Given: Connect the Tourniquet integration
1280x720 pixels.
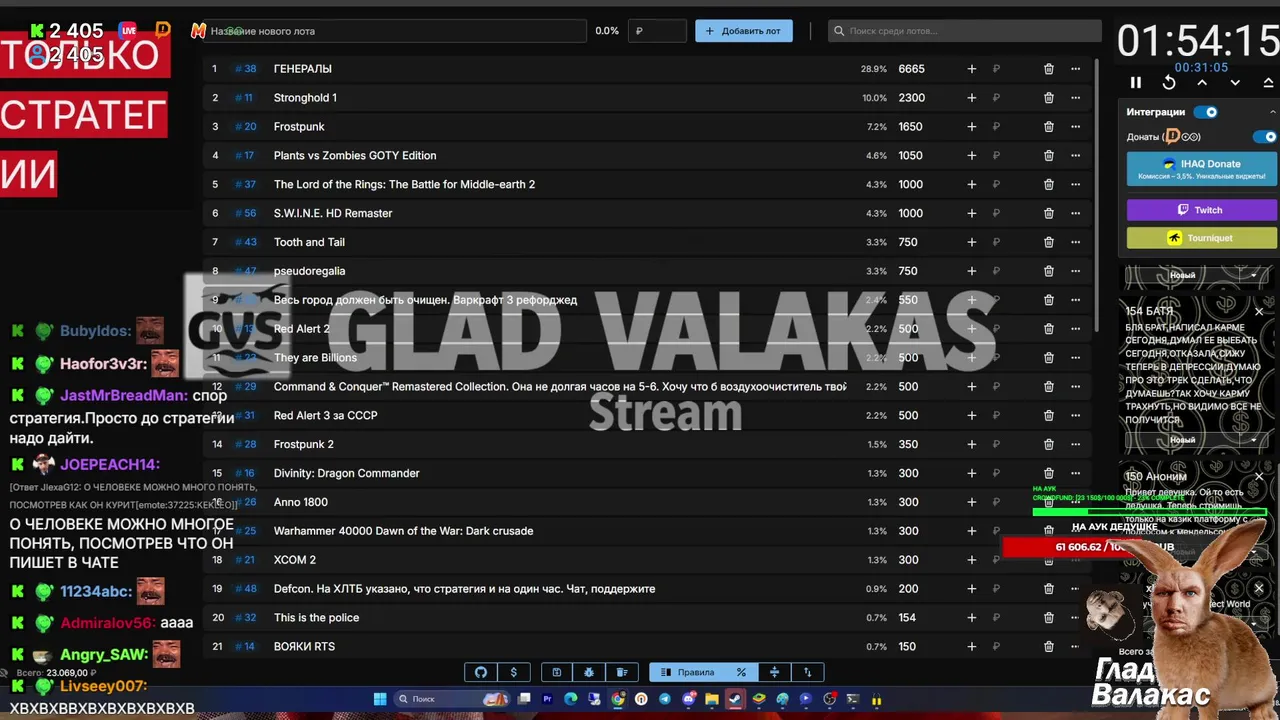Looking at the screenshot, I should coord(1202,238).
